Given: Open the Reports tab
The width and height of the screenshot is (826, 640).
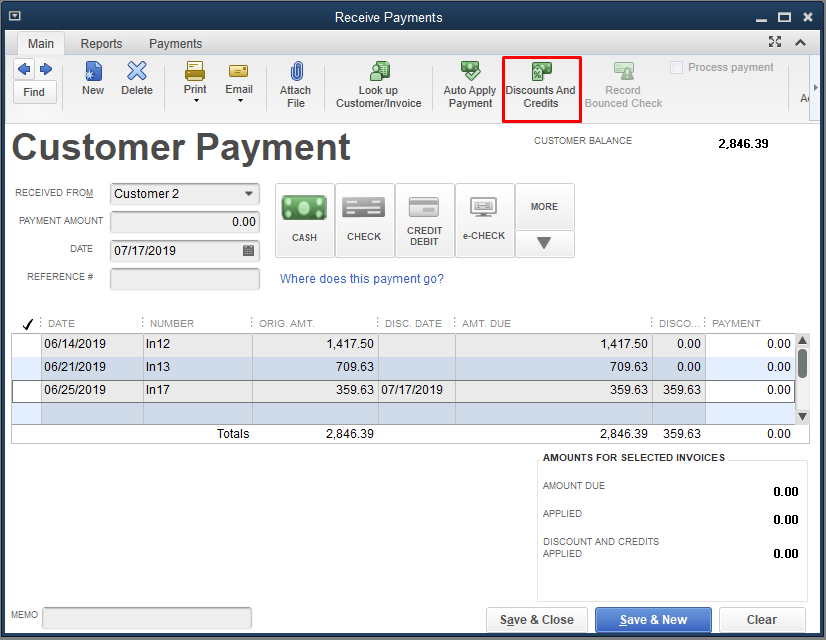Looking at the screenshot, I should (101, 44).
